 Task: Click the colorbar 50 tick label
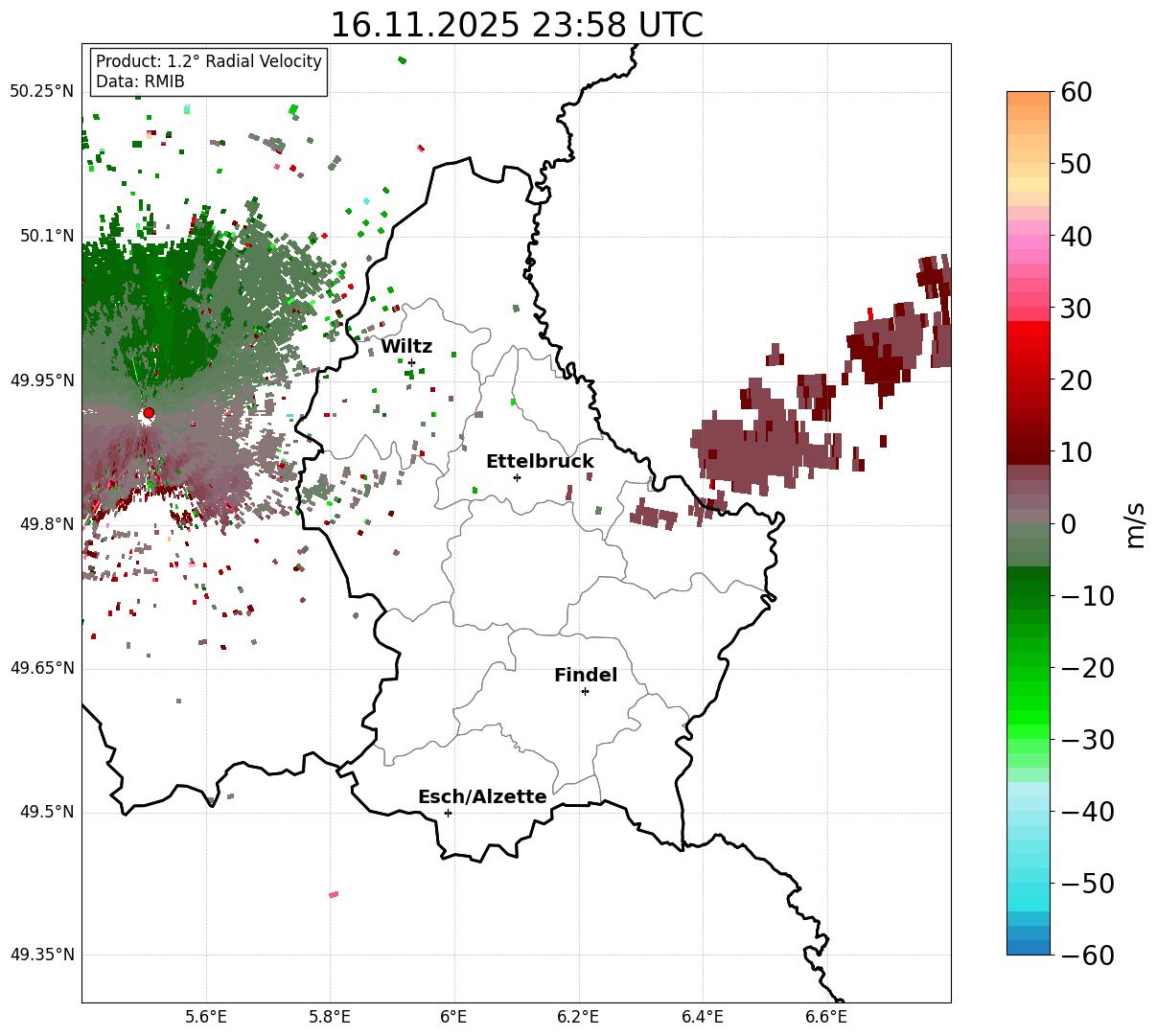(x=1075, y=164)
